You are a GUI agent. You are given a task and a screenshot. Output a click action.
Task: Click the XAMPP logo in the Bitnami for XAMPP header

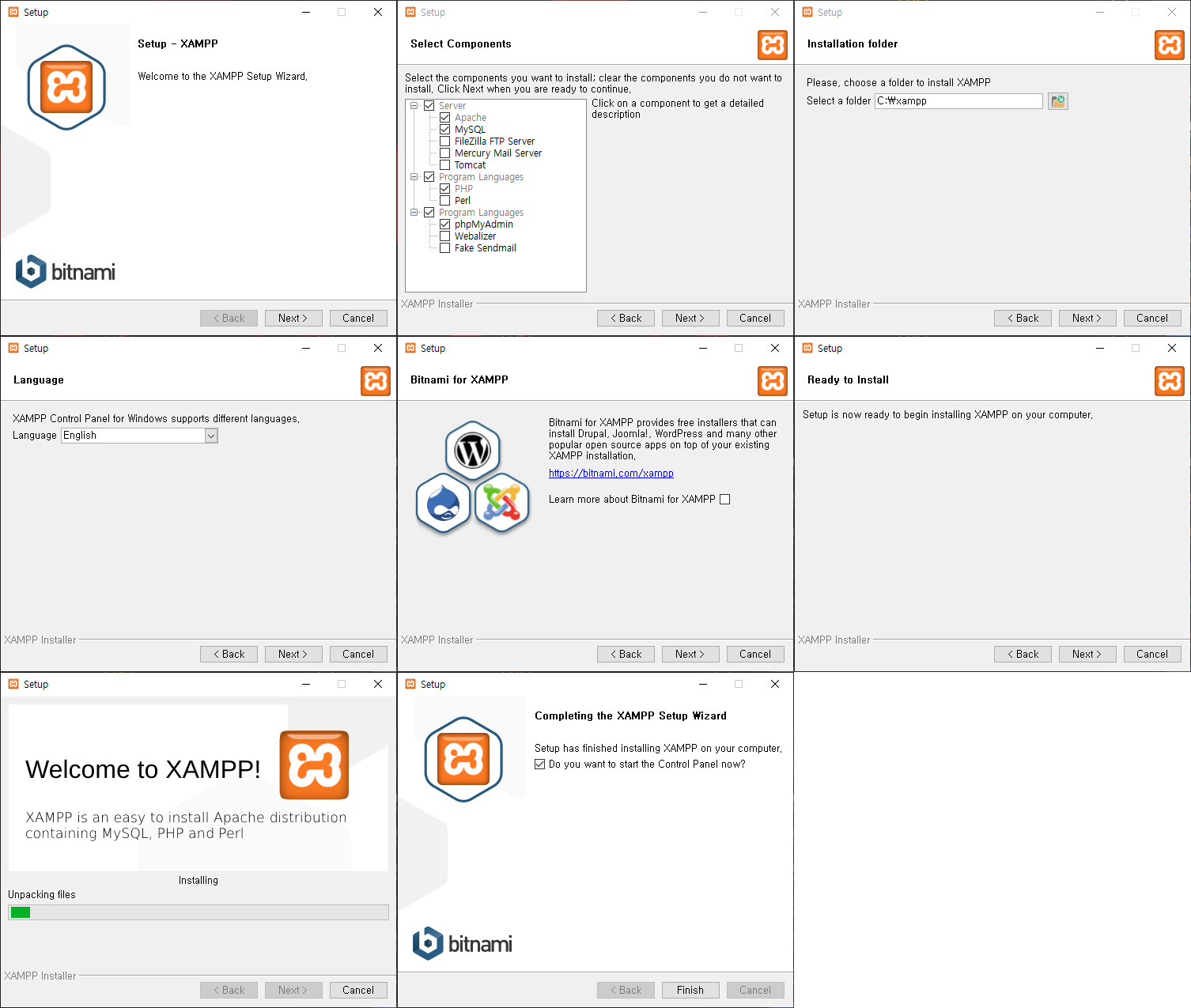tap(773, 381)
